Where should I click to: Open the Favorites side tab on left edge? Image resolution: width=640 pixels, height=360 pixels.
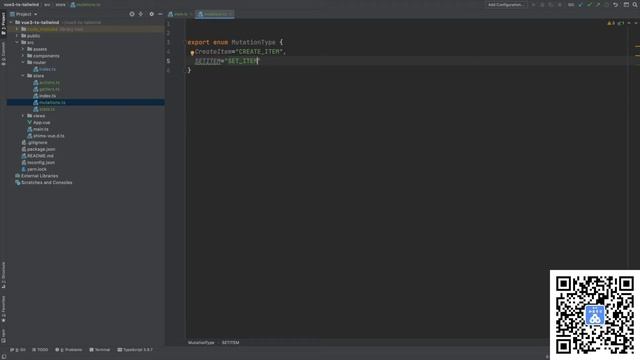pos(3,309)
